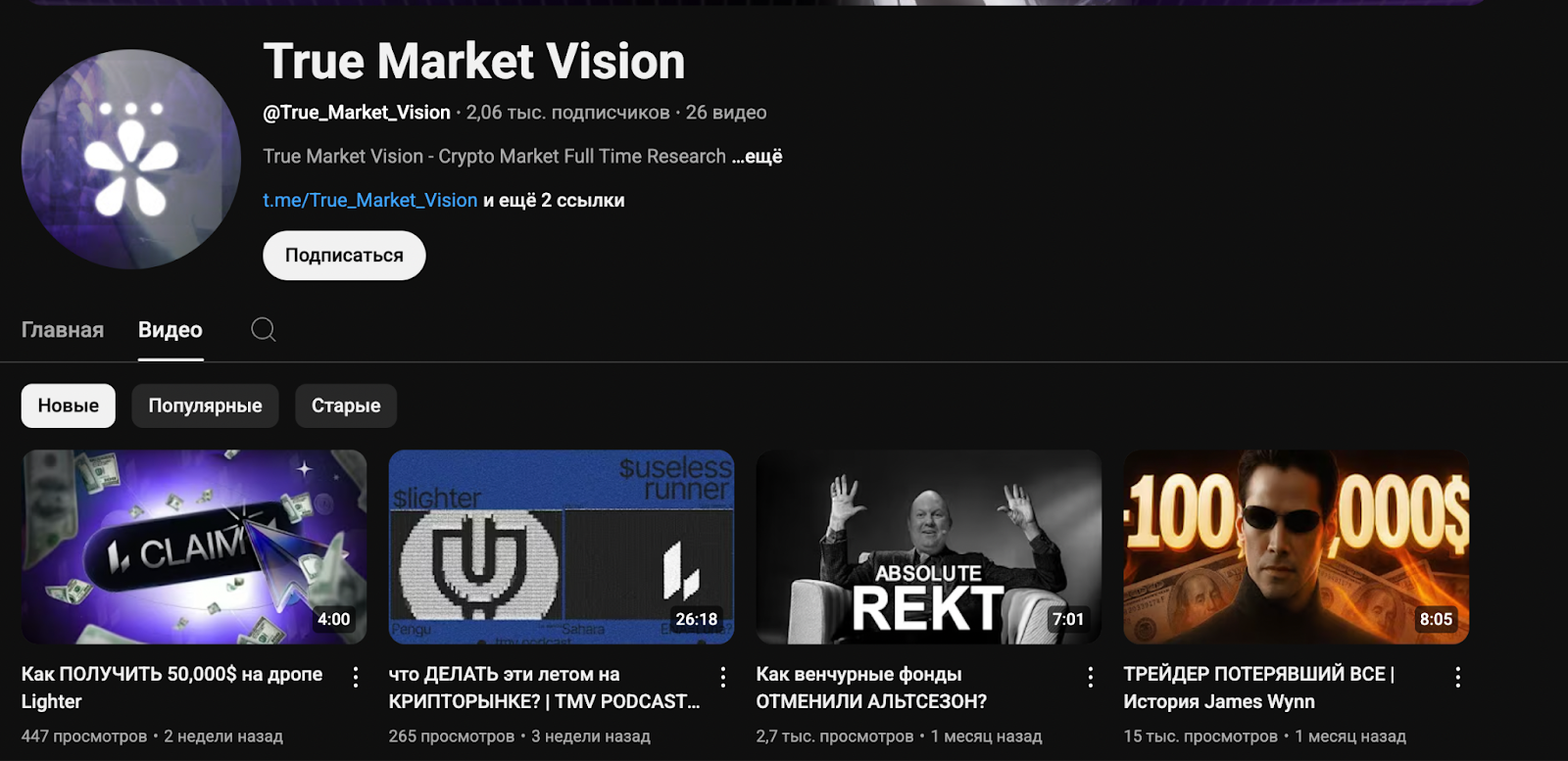Screen dimensions: 1568x761
Task: Play the CLAIM Lighter video thumbnail
Action: 194,547
